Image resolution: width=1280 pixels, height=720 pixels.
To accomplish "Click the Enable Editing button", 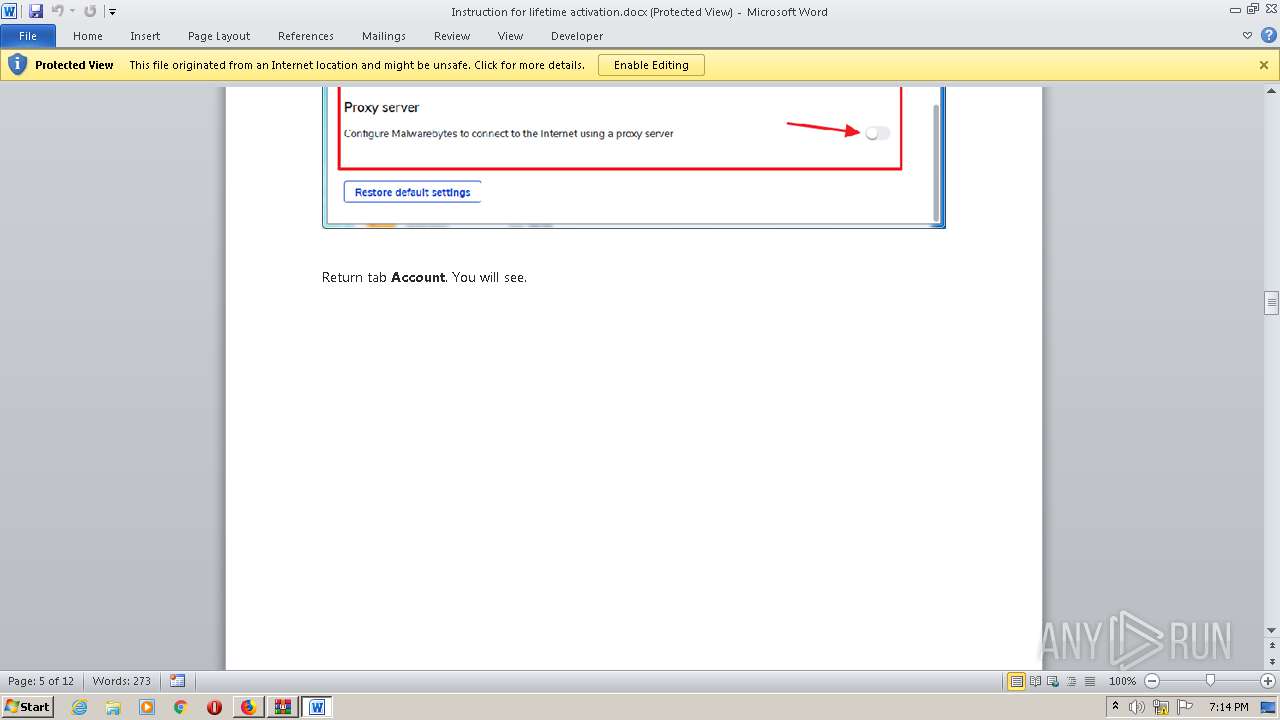I will (651, 65).
